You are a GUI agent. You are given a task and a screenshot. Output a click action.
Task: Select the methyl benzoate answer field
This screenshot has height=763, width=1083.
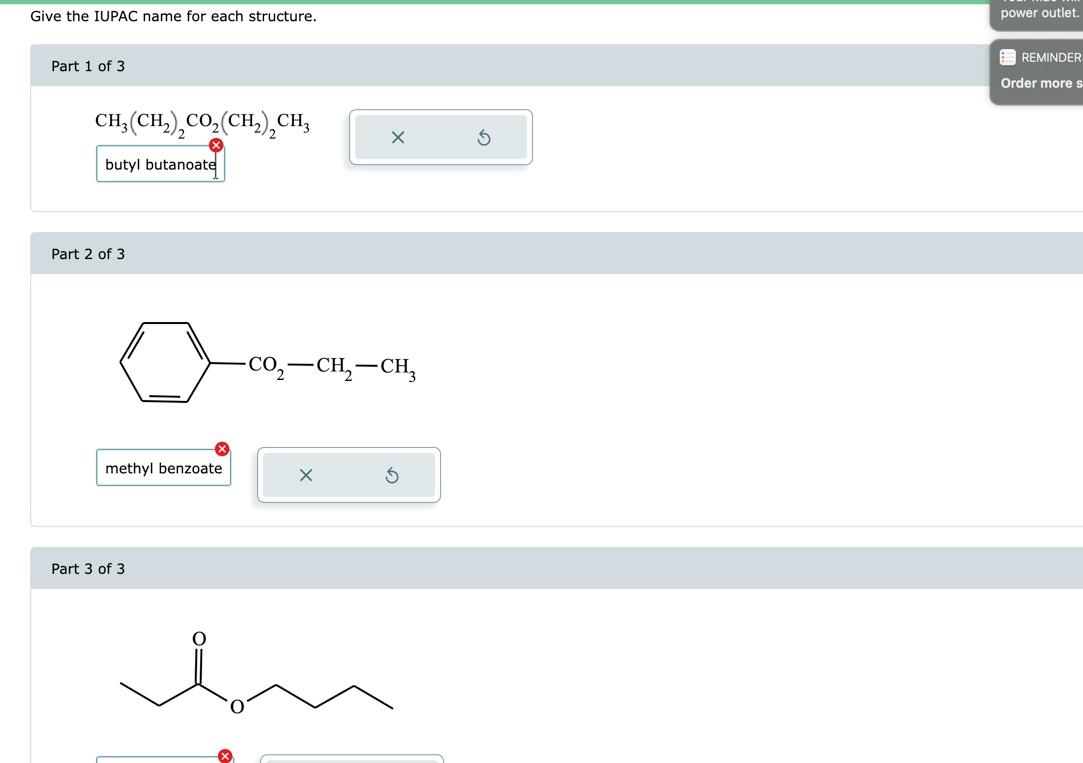pos(163,468)
